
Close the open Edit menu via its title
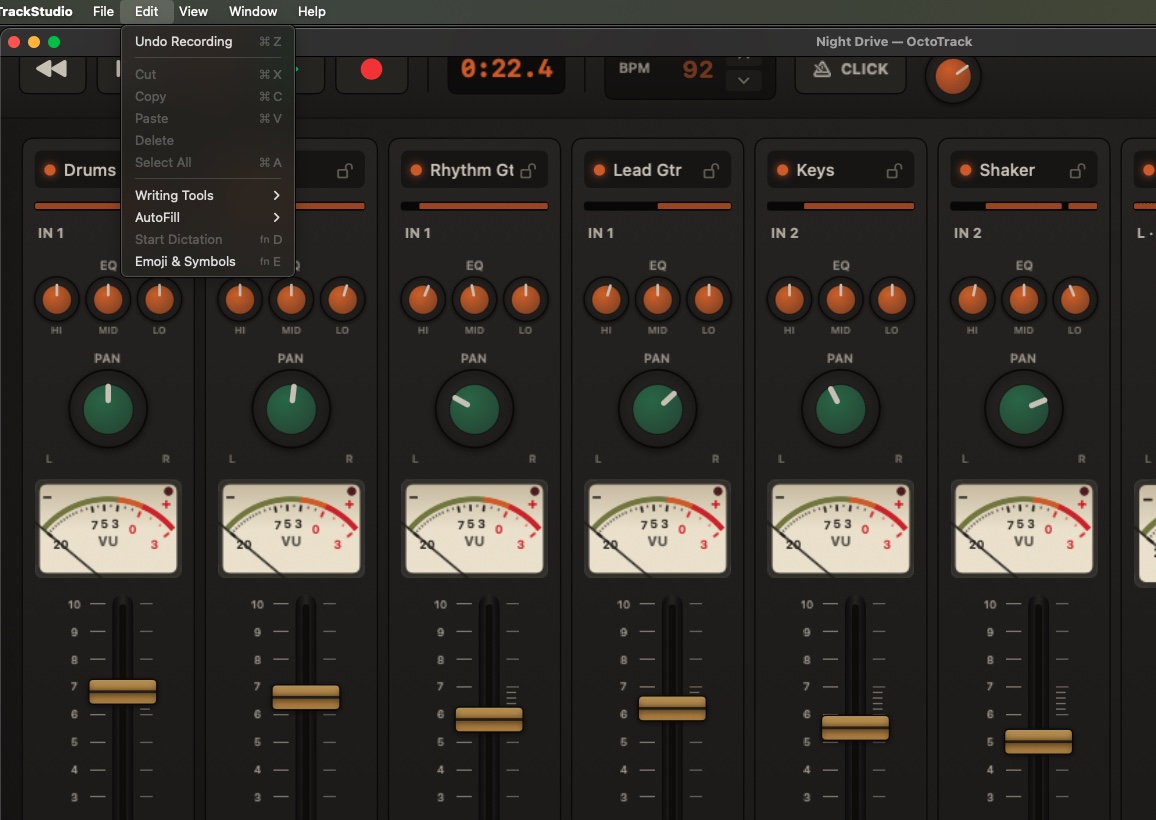[146, 11]
